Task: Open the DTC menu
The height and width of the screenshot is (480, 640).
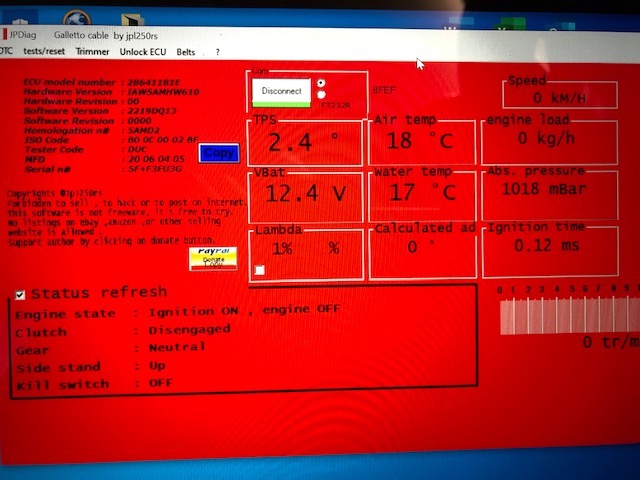Action: tap(5, 51)
